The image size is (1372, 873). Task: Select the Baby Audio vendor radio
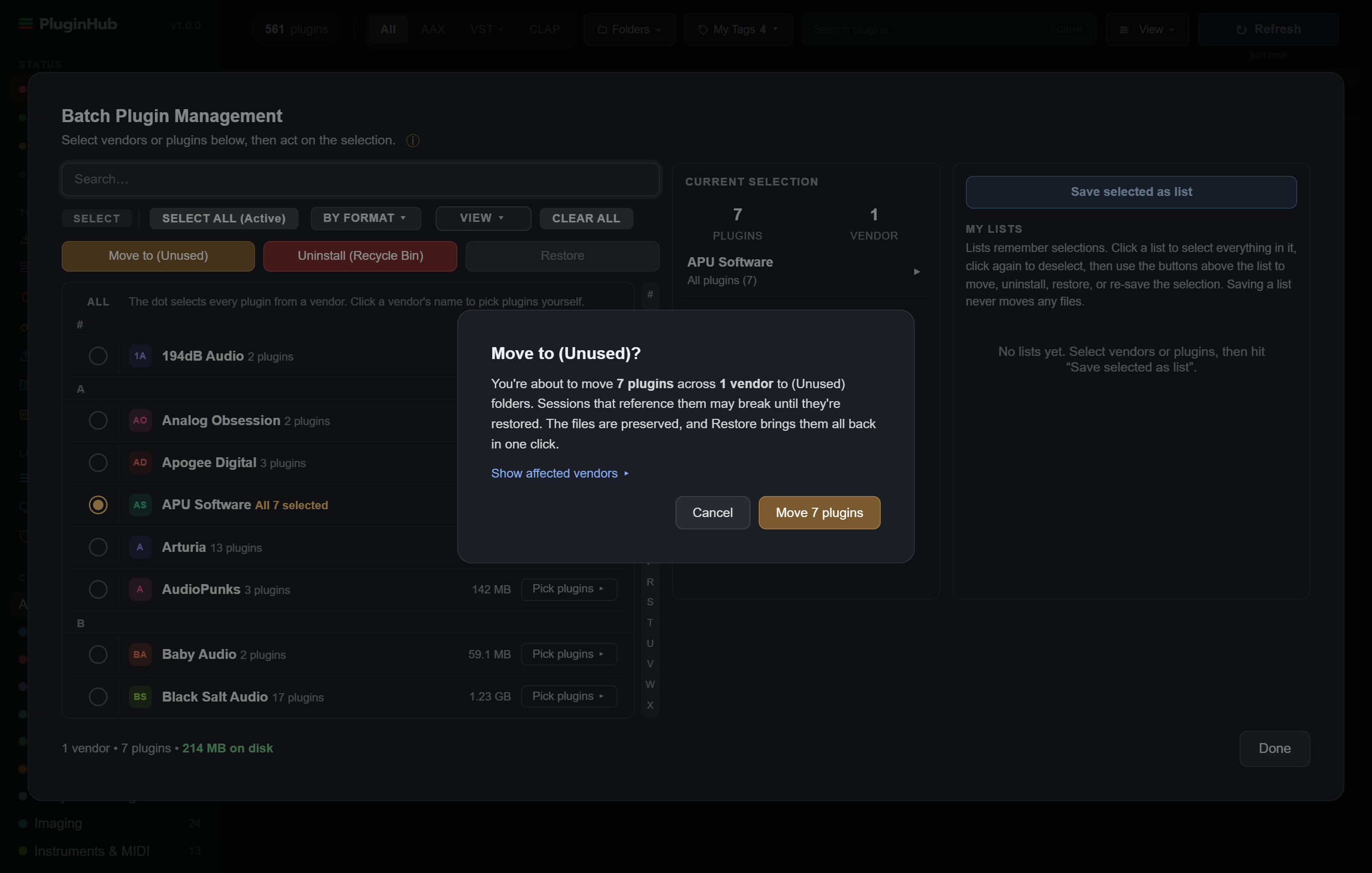tap(98, 654)
